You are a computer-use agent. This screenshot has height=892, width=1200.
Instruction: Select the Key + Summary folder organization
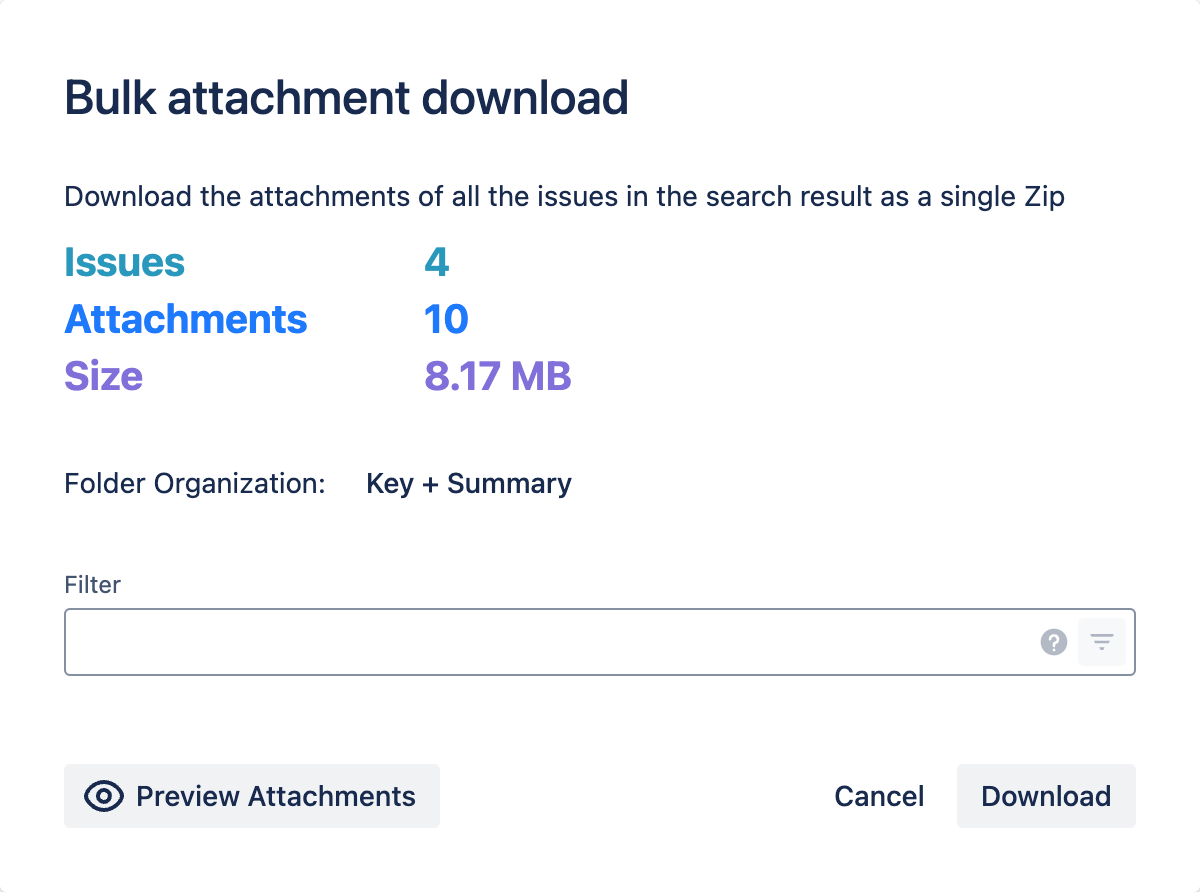pyautogui.click(x=469, y=484)
